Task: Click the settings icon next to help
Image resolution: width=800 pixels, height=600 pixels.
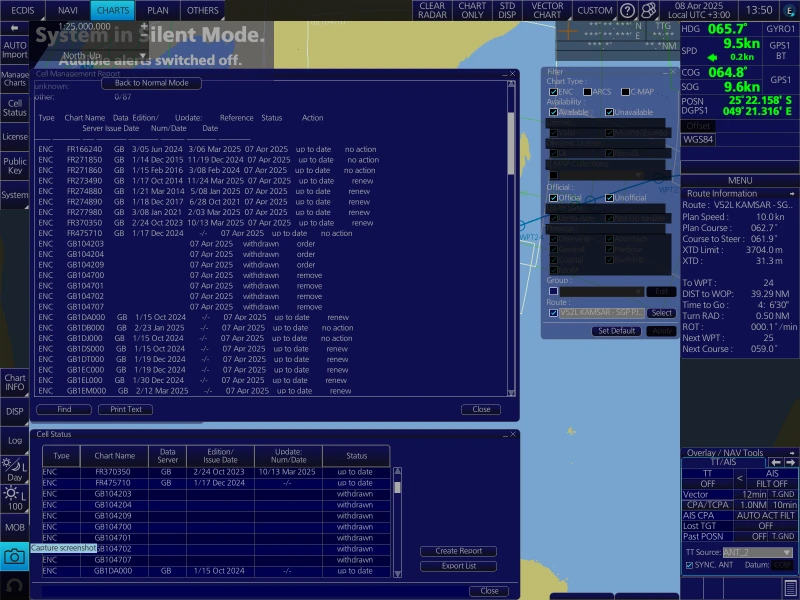Action: 648,10
